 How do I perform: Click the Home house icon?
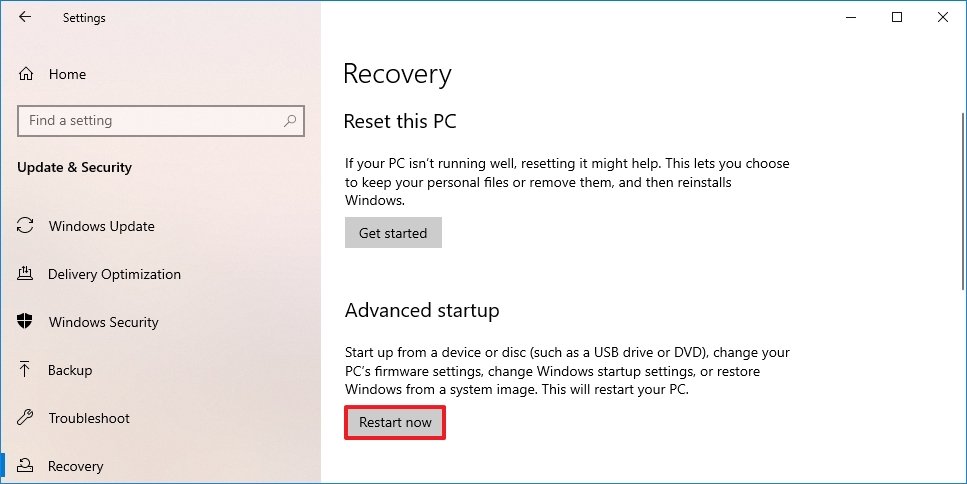(26, 74)
